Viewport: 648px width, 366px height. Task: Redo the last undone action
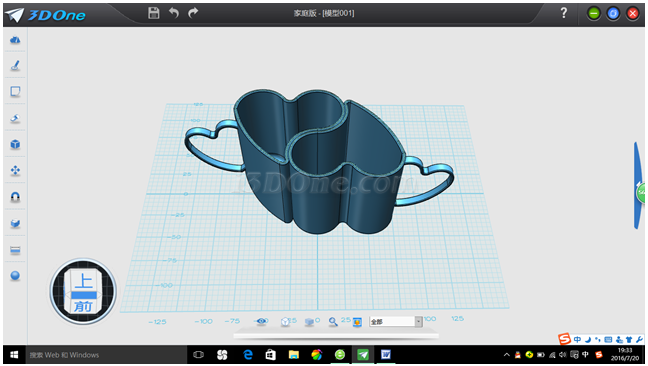[193, 13]
